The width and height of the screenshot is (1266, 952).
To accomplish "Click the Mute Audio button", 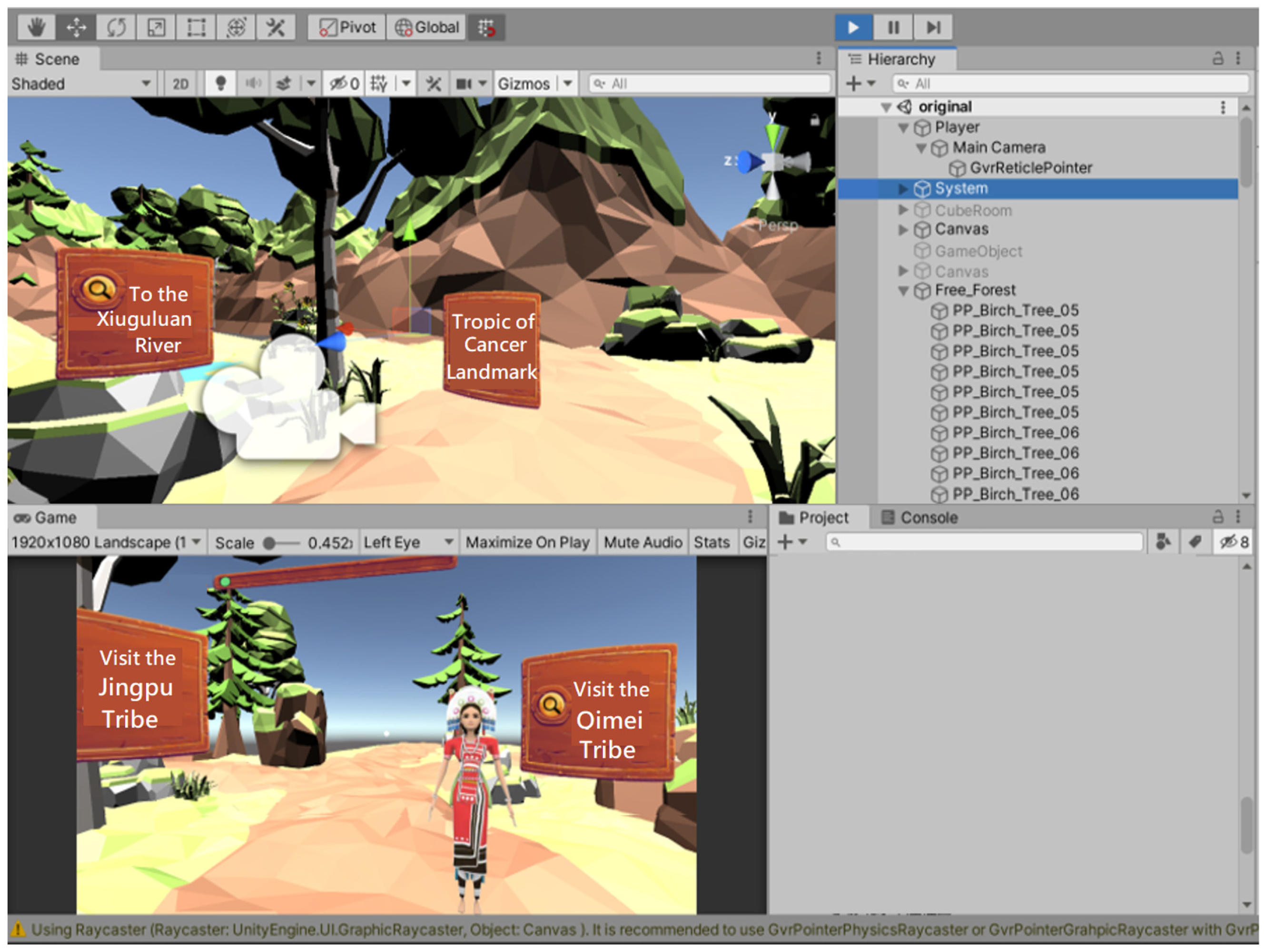I will (643, 542).
